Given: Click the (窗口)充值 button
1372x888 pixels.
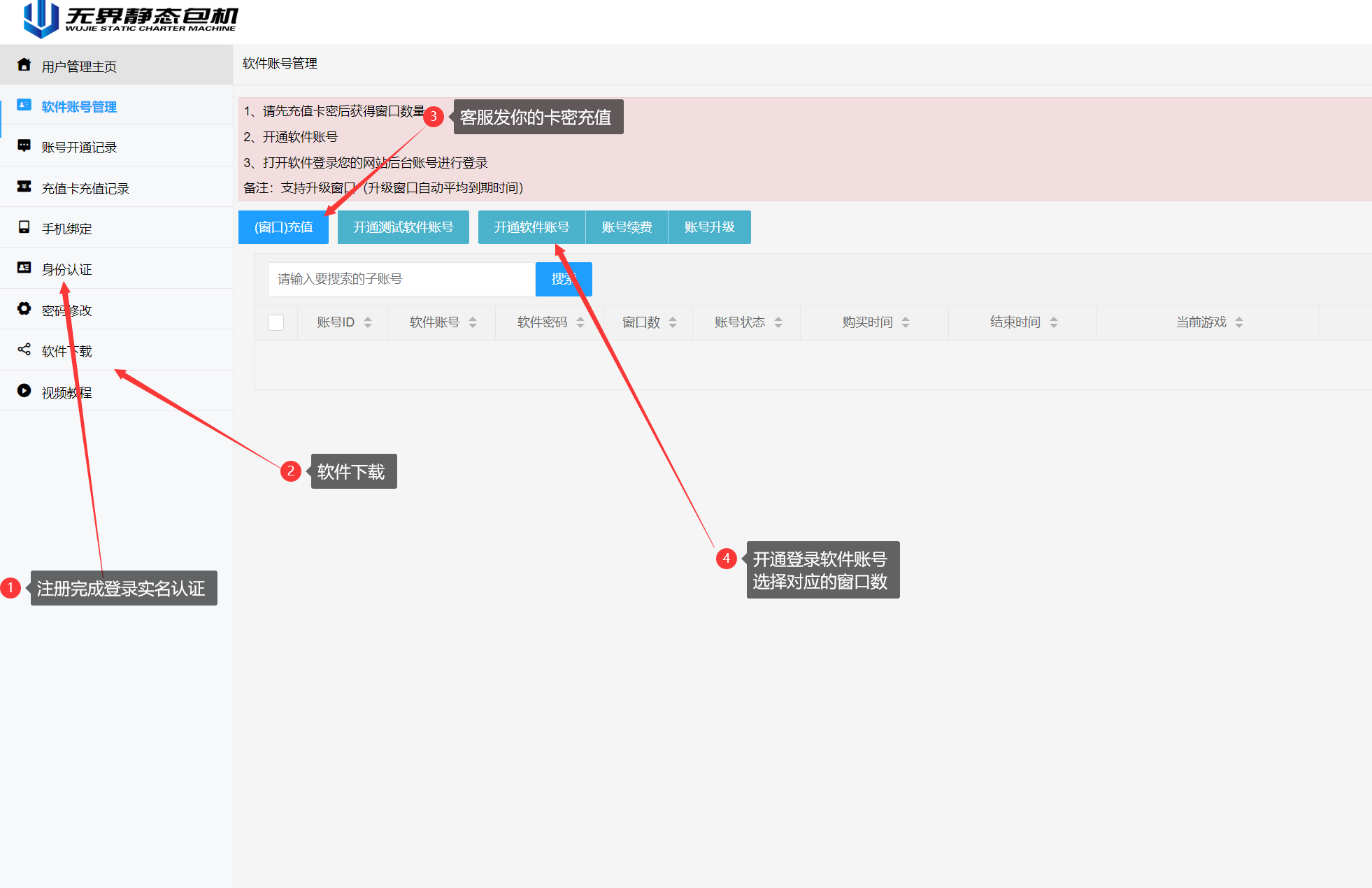Looking at the screenshot, I should (x=283, y=227).
